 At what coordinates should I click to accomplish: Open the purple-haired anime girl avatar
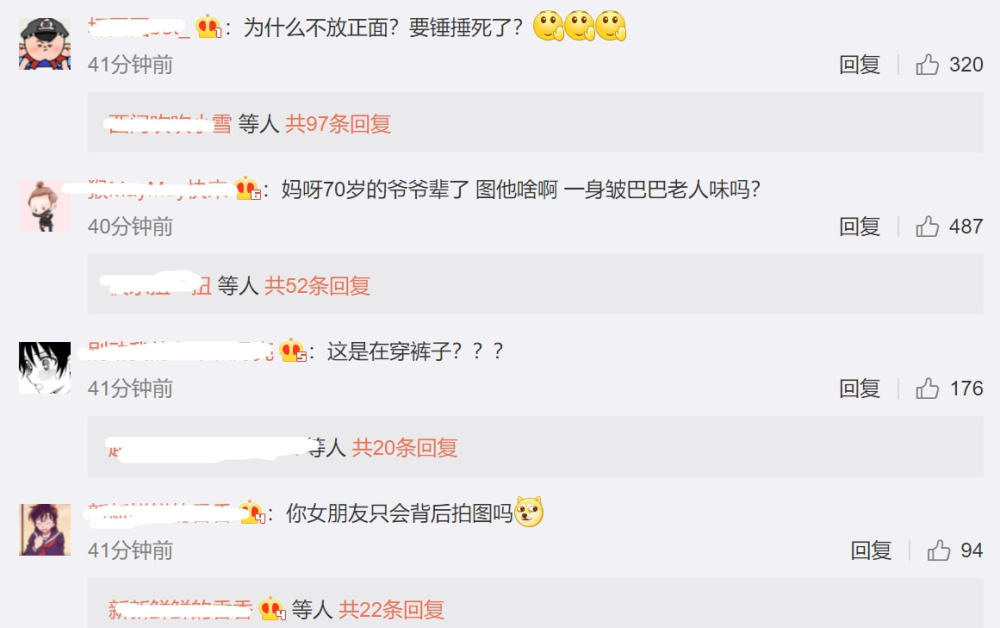tap(45, 530)
